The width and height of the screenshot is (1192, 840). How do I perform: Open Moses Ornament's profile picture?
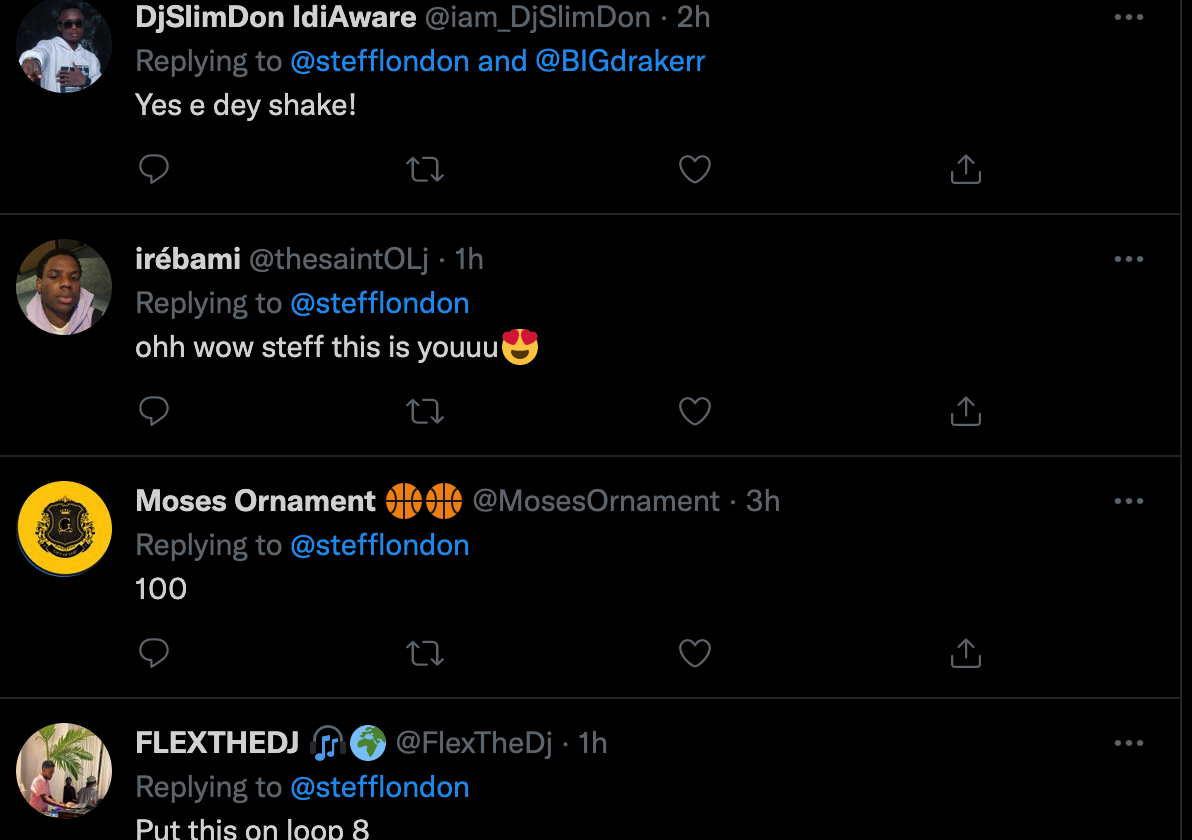(64, 528)
